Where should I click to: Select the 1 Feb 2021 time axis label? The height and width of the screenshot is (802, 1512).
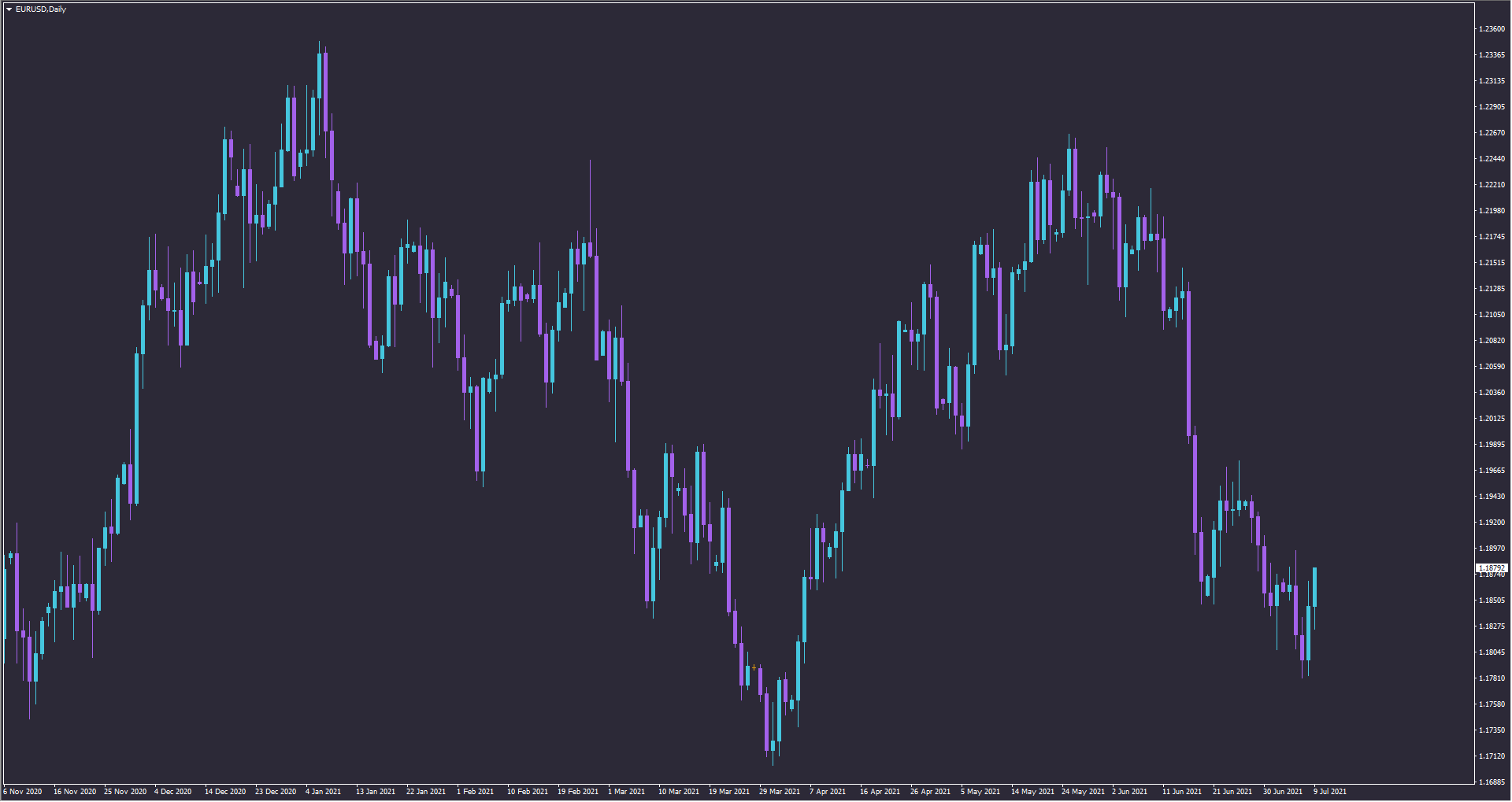[476, 792]
